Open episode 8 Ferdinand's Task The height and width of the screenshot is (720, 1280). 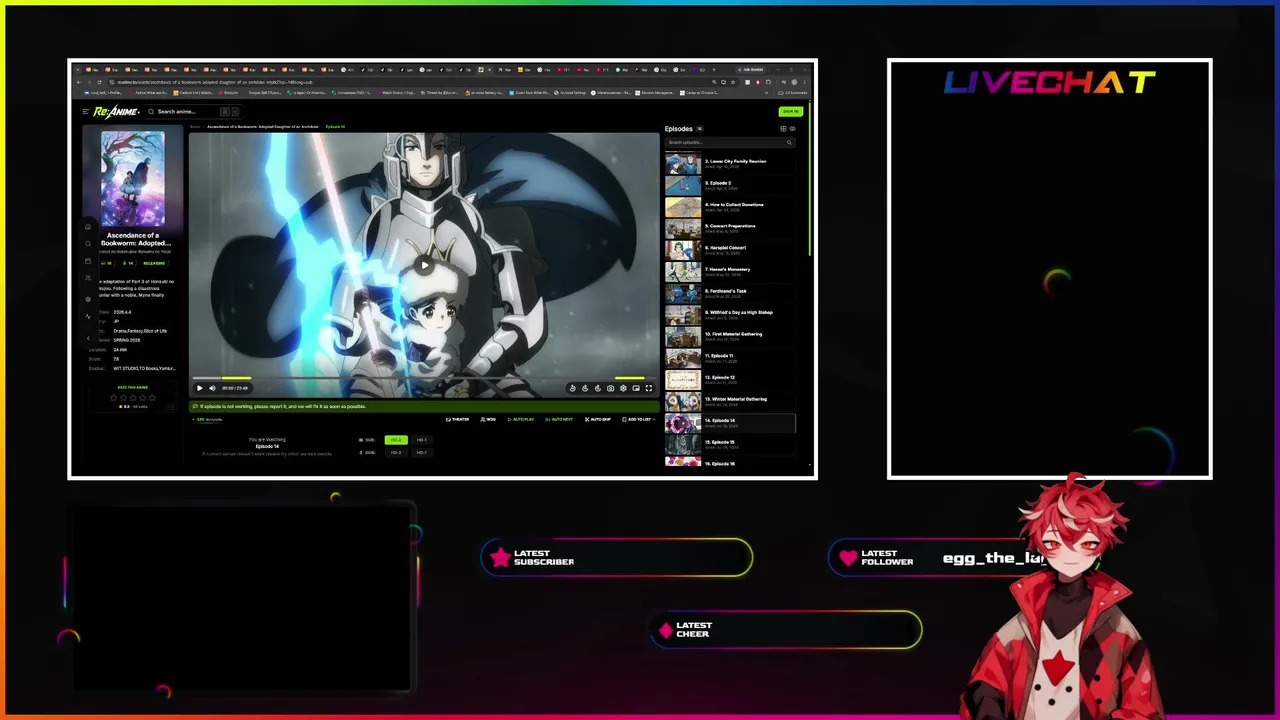click(x=730, y=293)
